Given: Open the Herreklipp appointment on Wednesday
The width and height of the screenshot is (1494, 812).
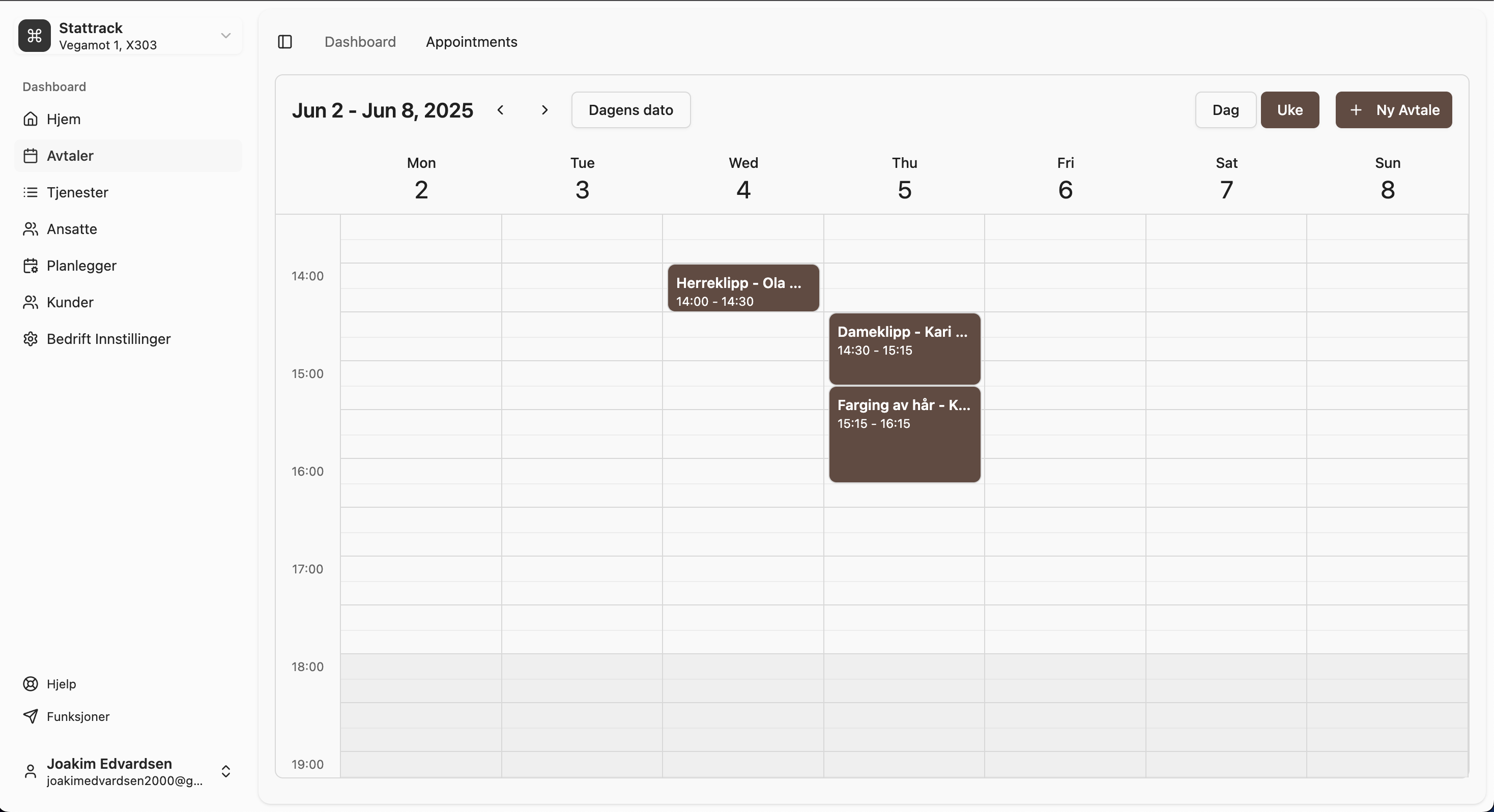Looking at the screenshot, I should click(743, 288).
